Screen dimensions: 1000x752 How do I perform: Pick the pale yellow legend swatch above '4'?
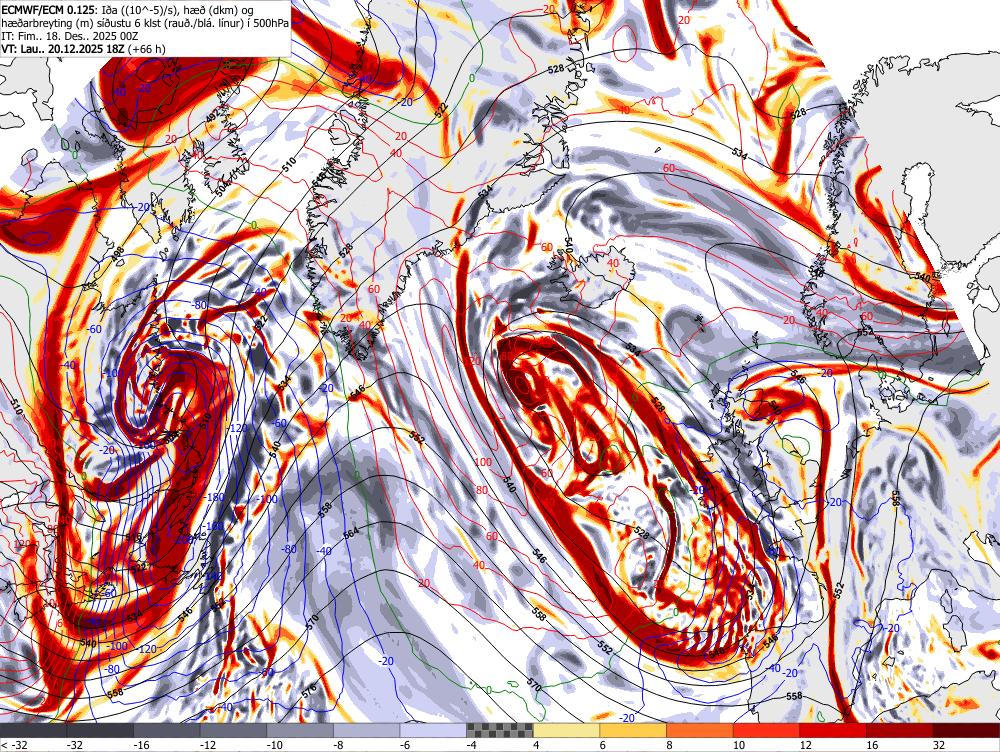click(566, 730)
